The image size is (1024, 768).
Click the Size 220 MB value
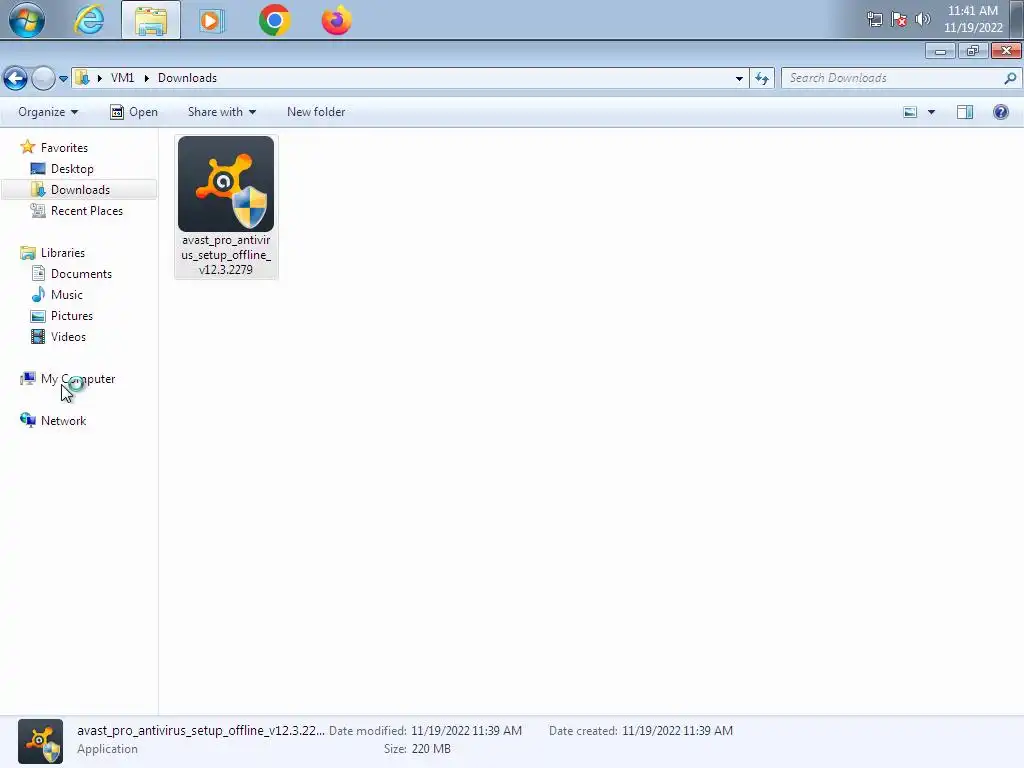(x=431, y=749)
